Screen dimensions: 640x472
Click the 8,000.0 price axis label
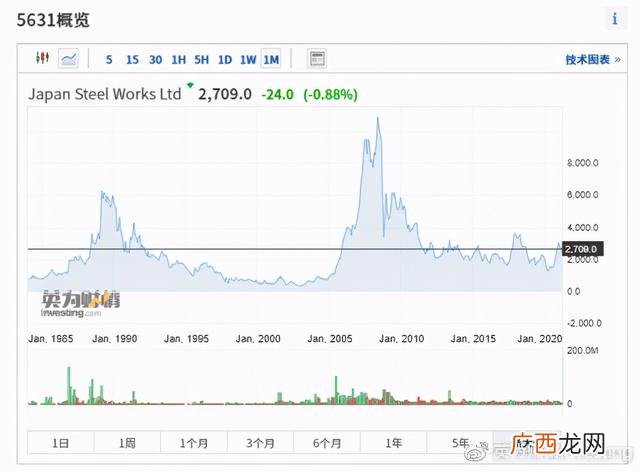tap(582, 163)
